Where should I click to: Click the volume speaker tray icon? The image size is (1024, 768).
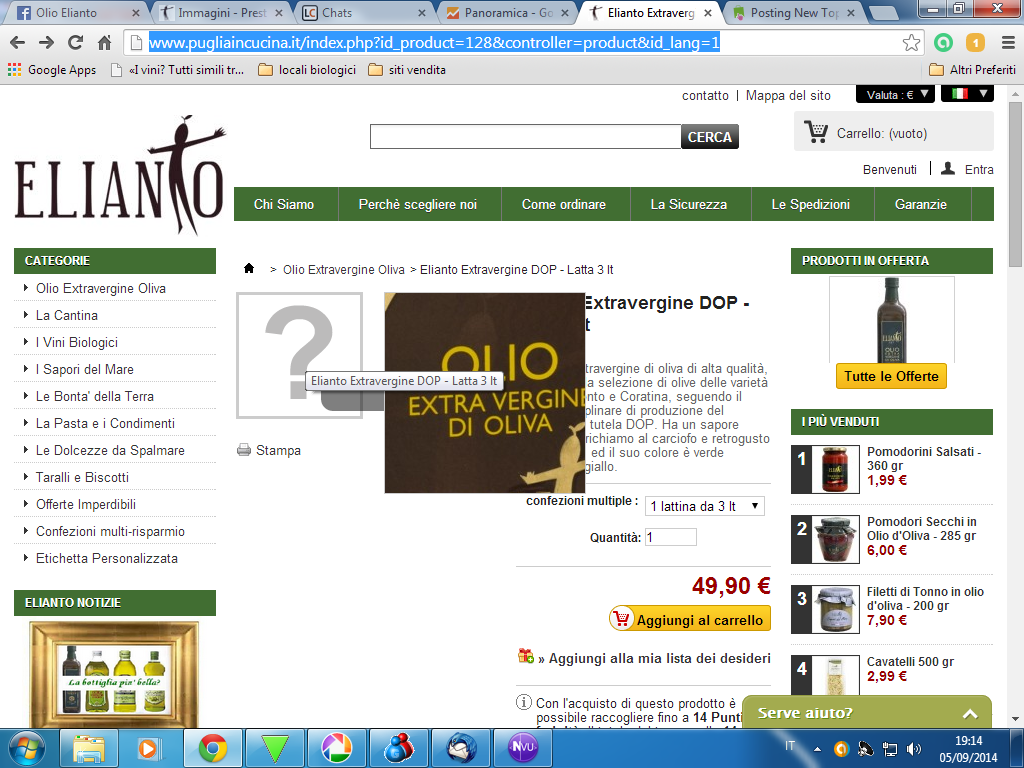pyautogui.click(x=914, y=748)
